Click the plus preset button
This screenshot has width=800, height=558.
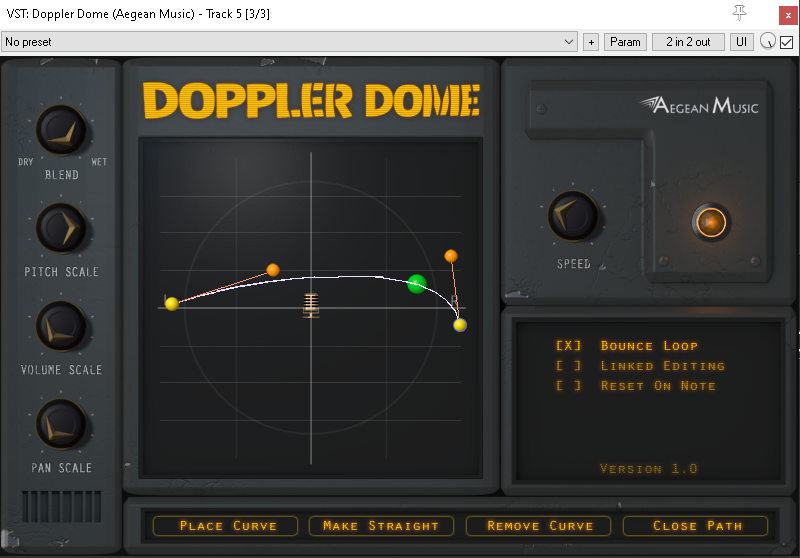[x=591, y=42]
